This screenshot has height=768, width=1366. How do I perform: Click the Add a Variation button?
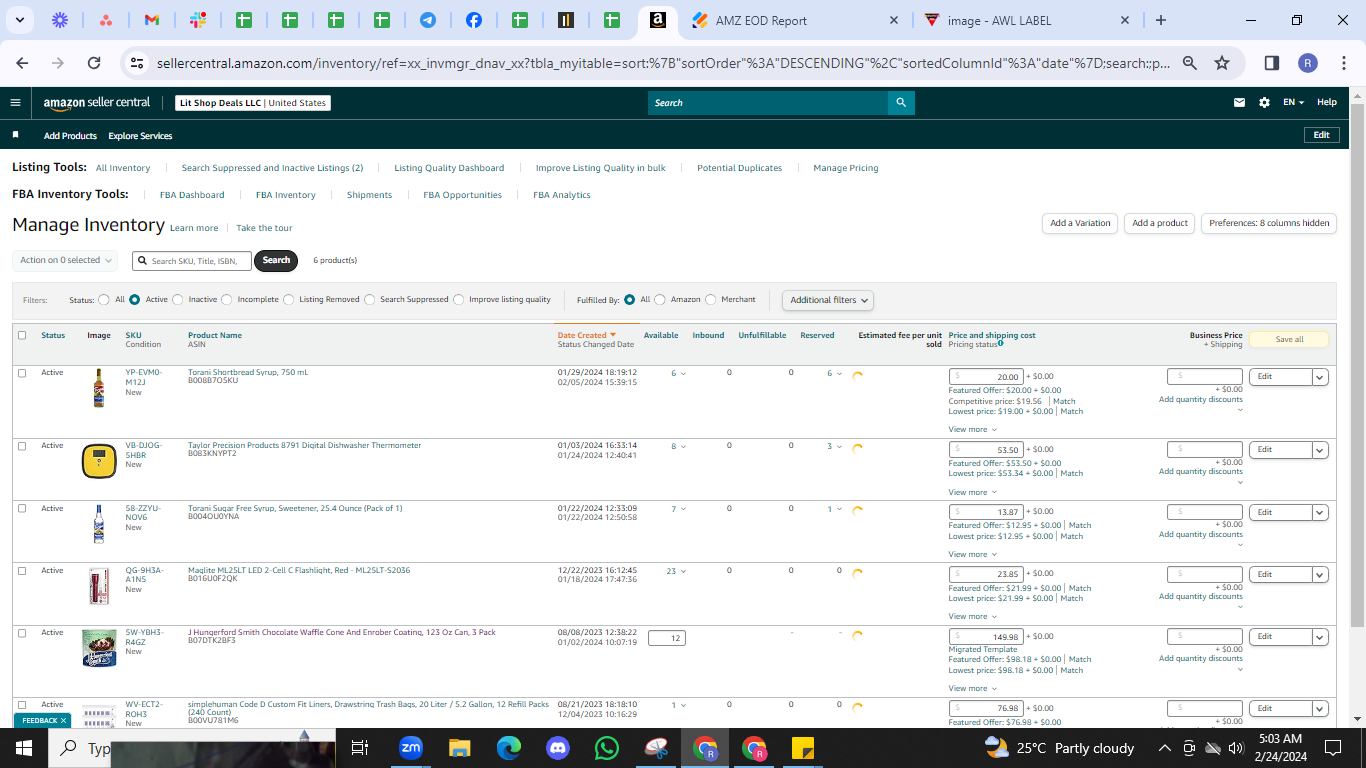(1080, 223)
